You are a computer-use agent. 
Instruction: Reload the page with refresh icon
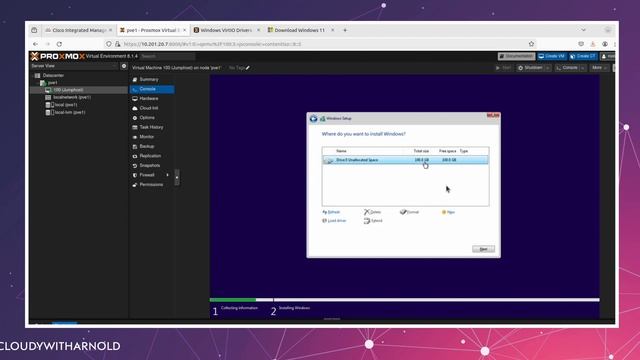60,44
